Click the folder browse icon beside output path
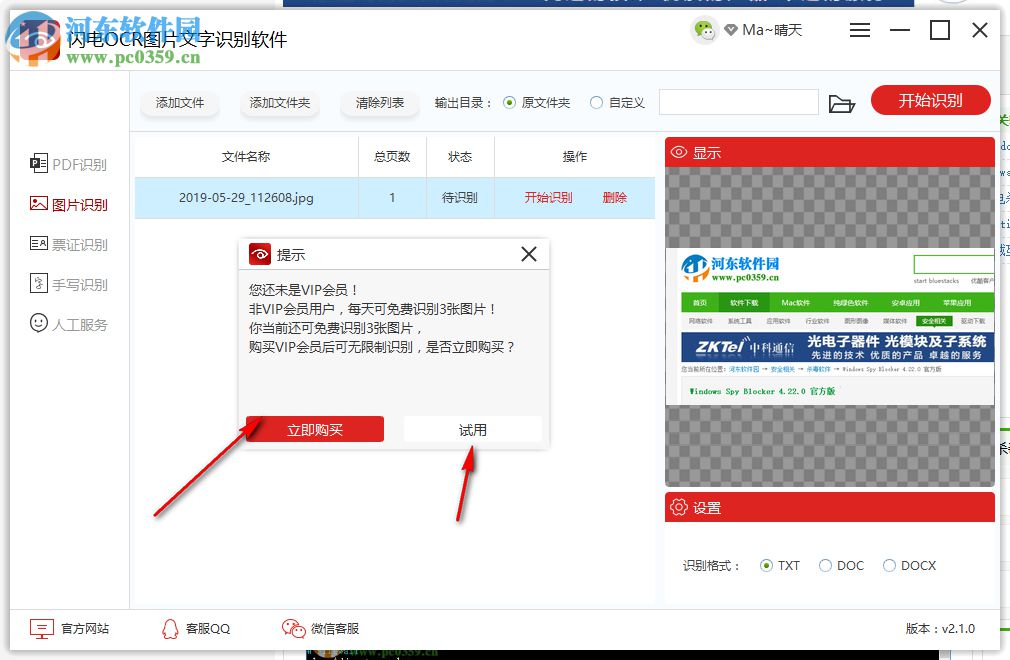Viewport: 1010px width, 660px height. [843, 101]
